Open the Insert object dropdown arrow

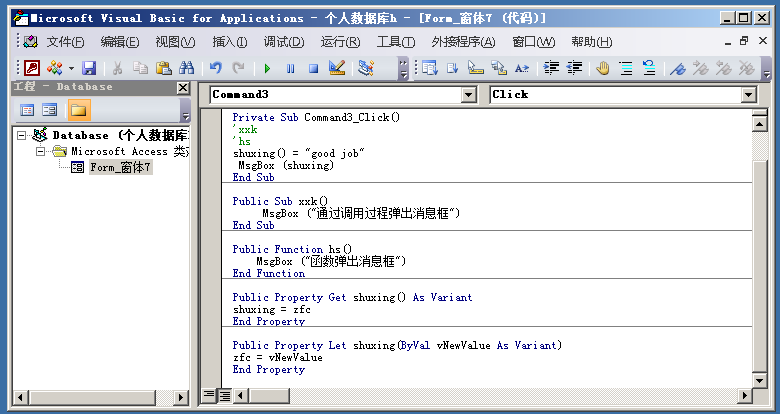click(x=71, y=68)
